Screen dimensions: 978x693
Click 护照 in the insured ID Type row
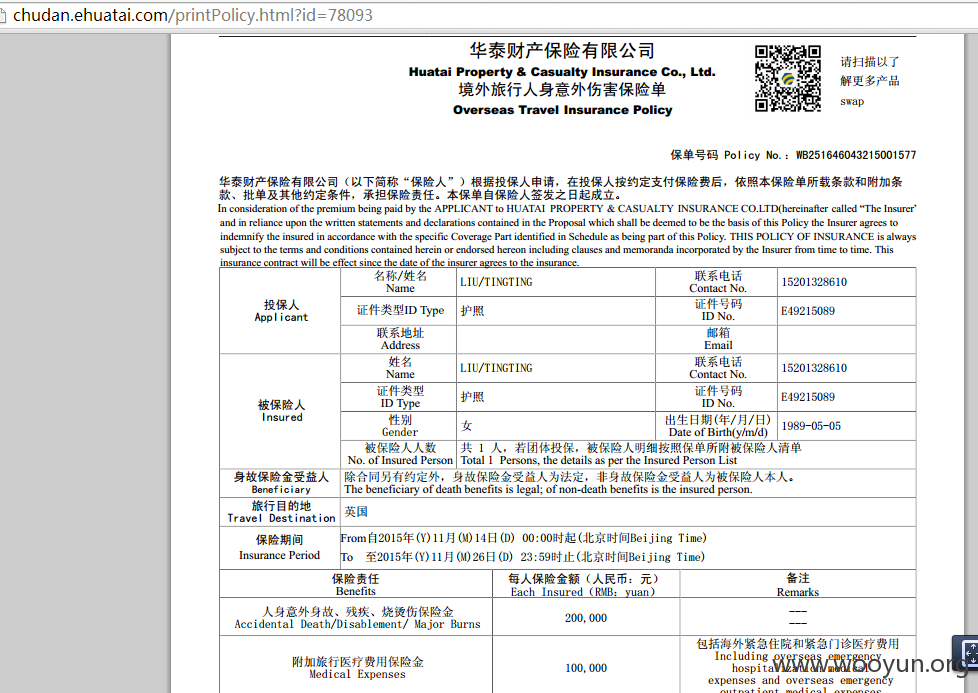click(x=472, y=397)
